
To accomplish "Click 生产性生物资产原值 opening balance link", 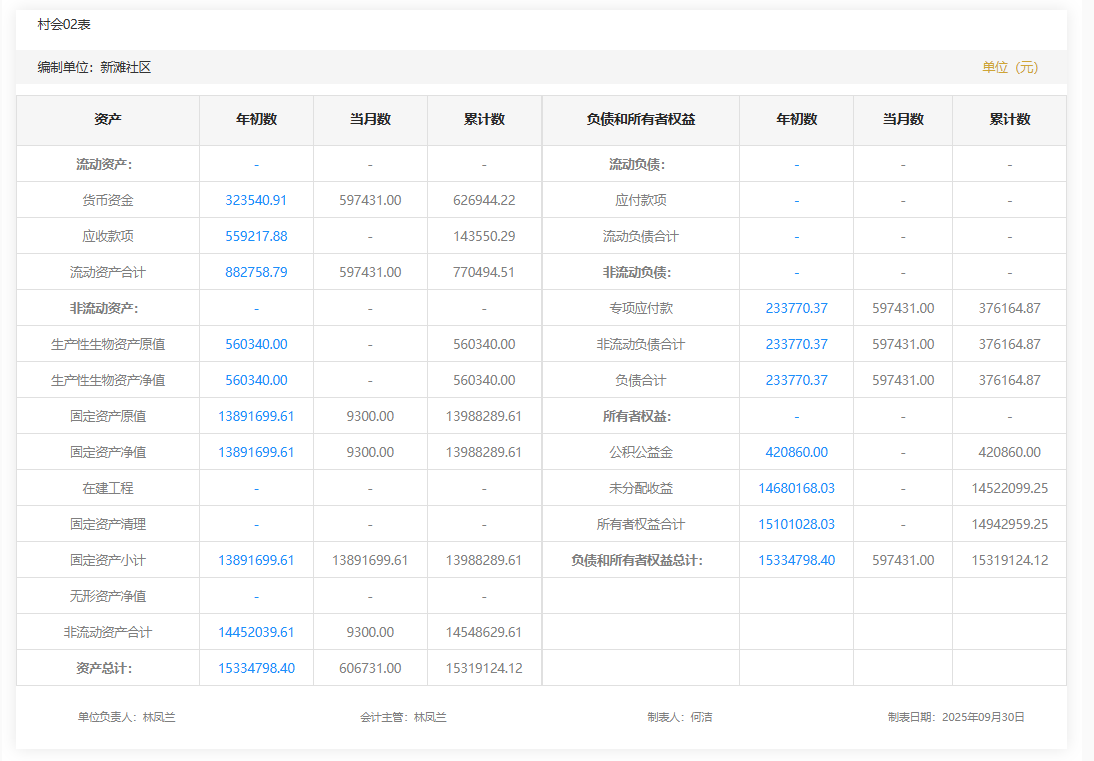I will [x=256, y=344].
